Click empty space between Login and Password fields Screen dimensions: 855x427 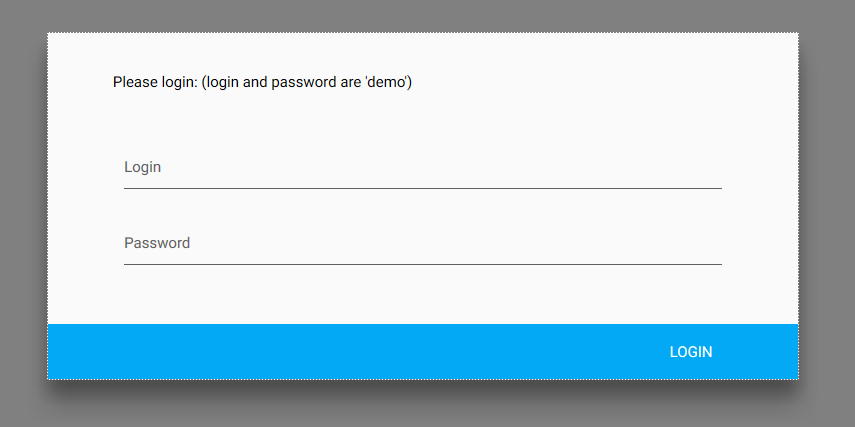420,211
